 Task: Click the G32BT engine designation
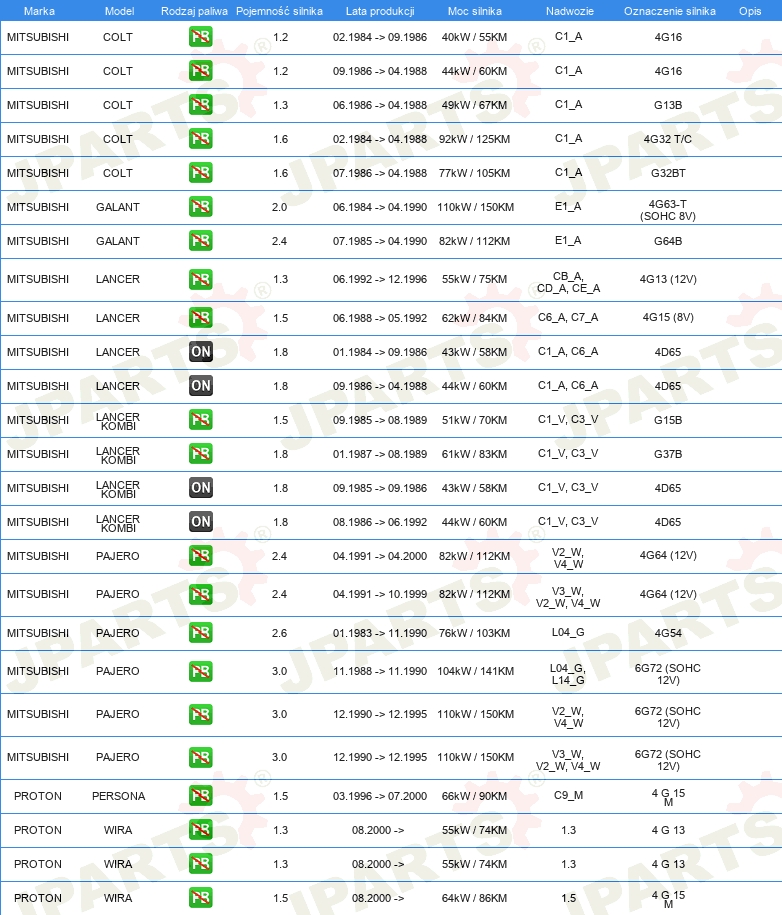(x=668, y=173)
